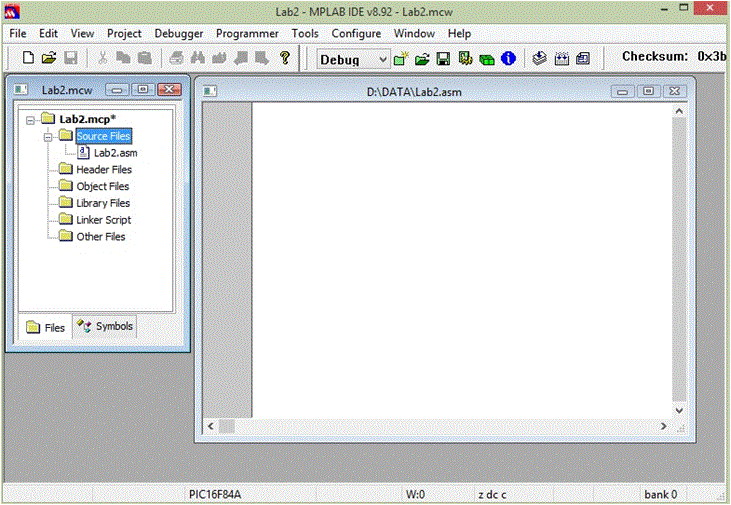Select the Library Files folder
This screenshot has width=731, height=505.
point(103,203)
